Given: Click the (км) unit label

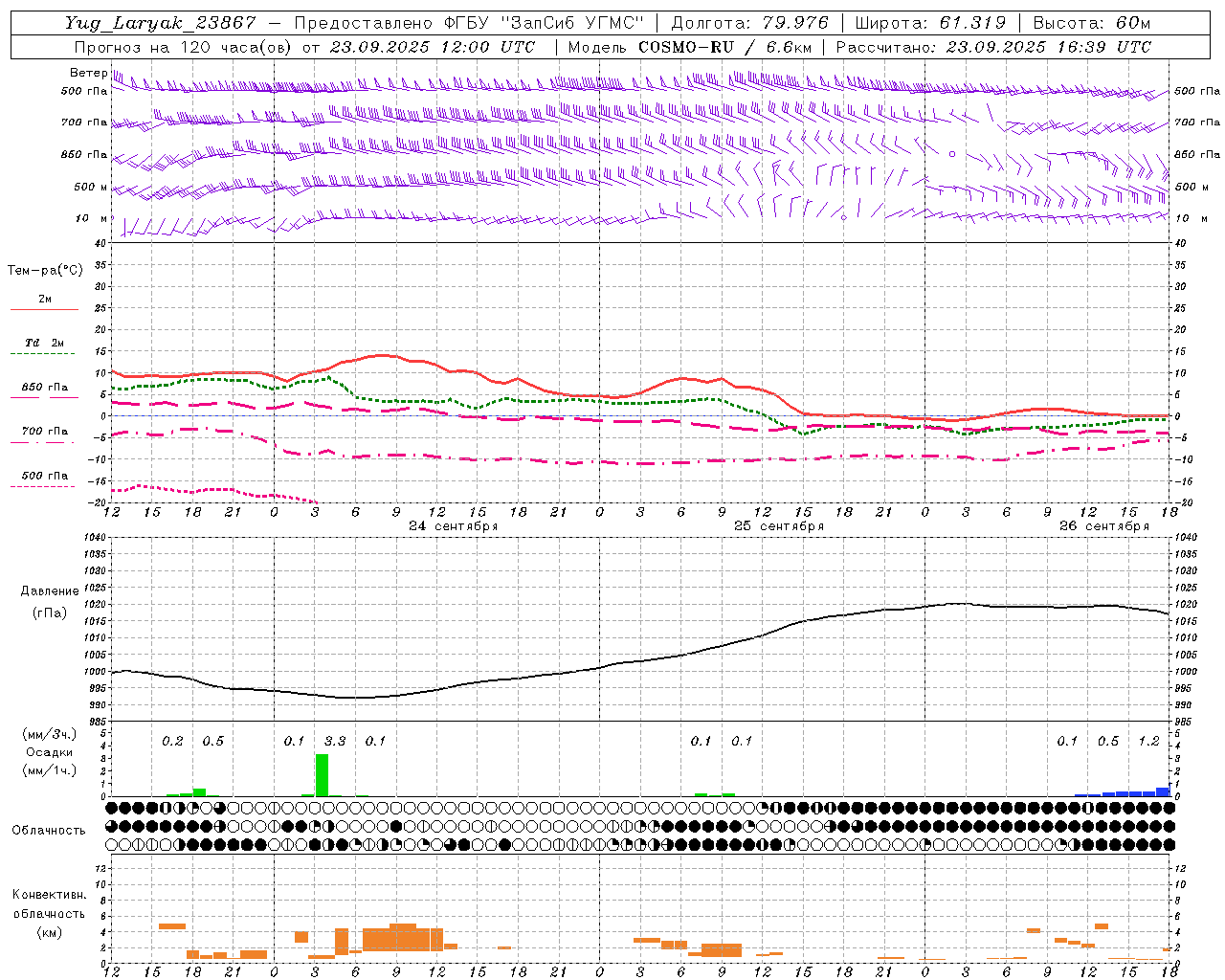Looking at the screenshot, I should click(50, 932).
